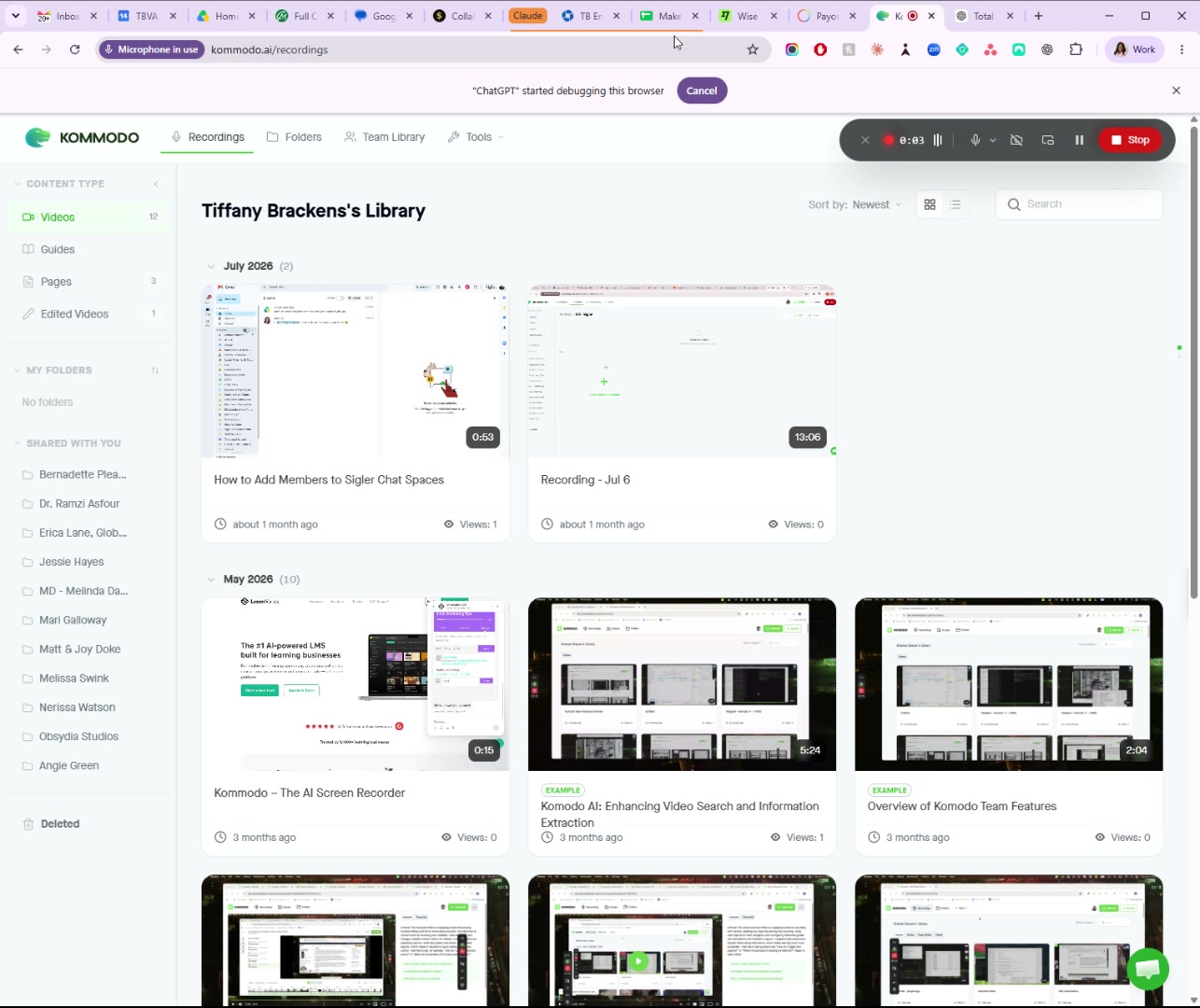The image size is (1200, 1008).
Task: Open the Work profile menu
Action: (x=1135, y=49)
